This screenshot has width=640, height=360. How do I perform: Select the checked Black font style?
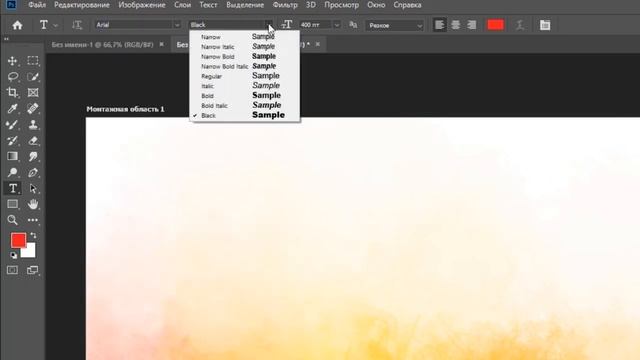click(x=244, y=115)
